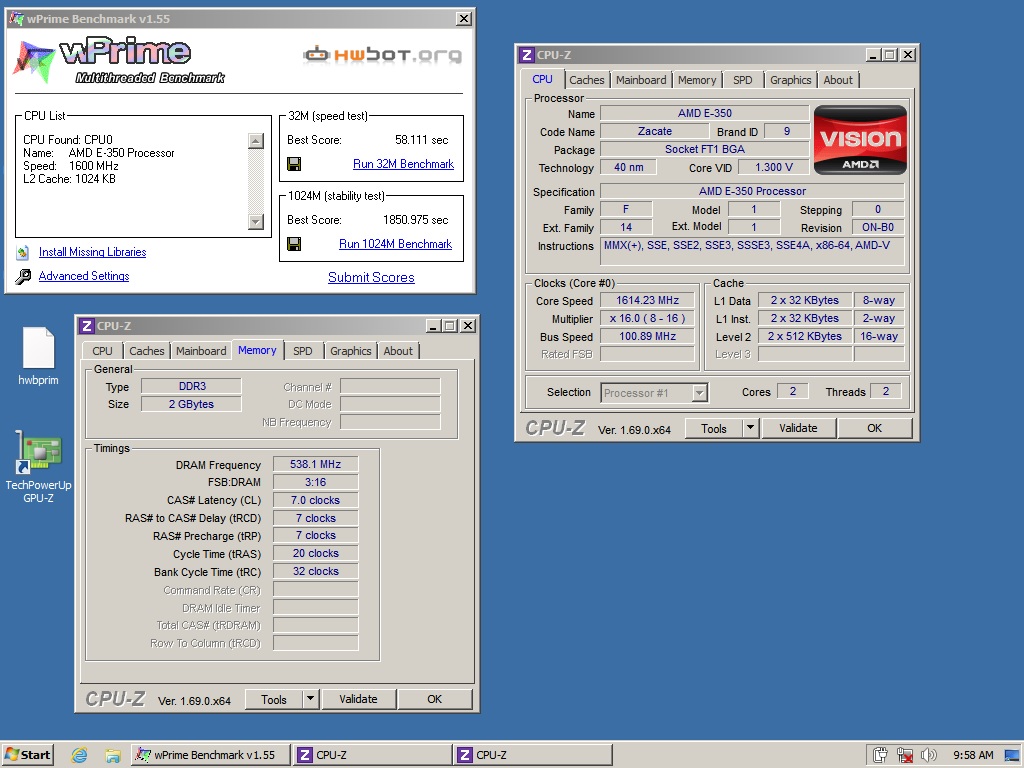This screenshot has height=768, width=1024.
Task: Click the show desktop tray icon
Action: coord(1013,755)
